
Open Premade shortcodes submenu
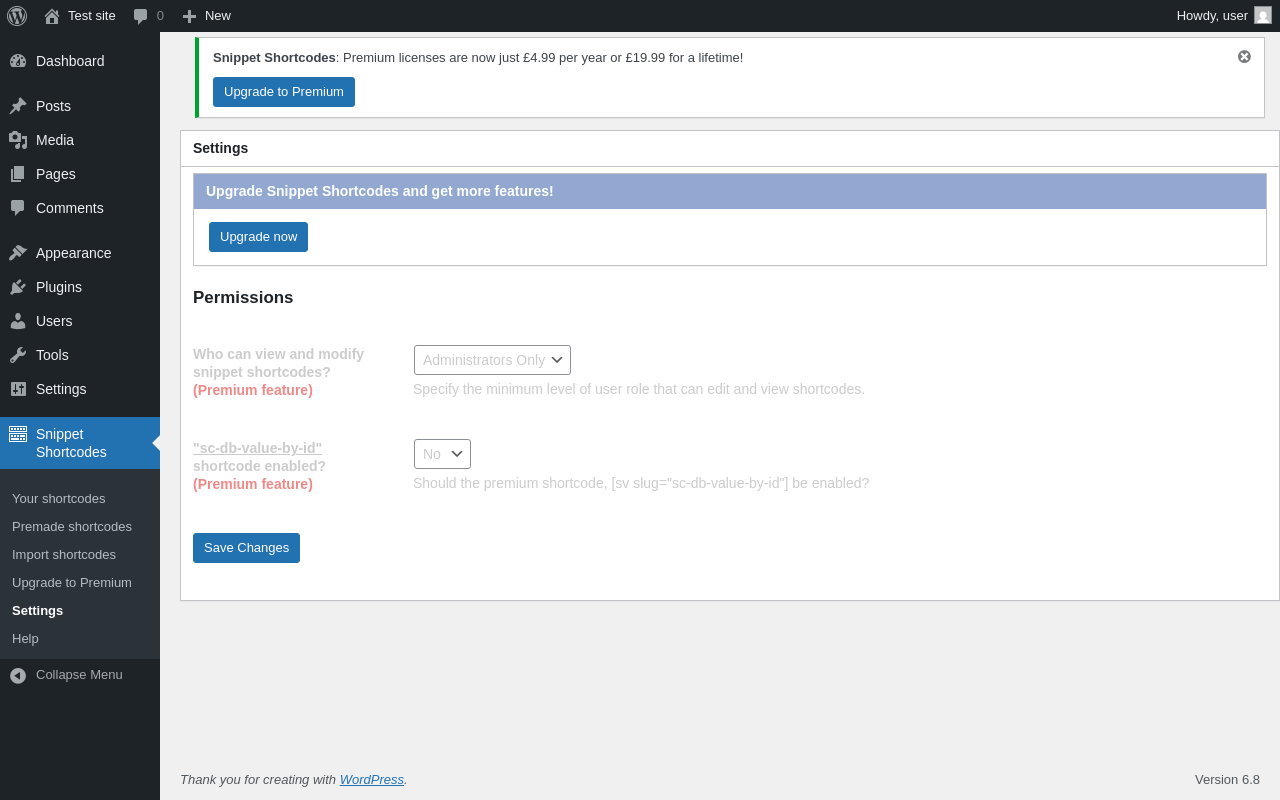pos(72,526)
